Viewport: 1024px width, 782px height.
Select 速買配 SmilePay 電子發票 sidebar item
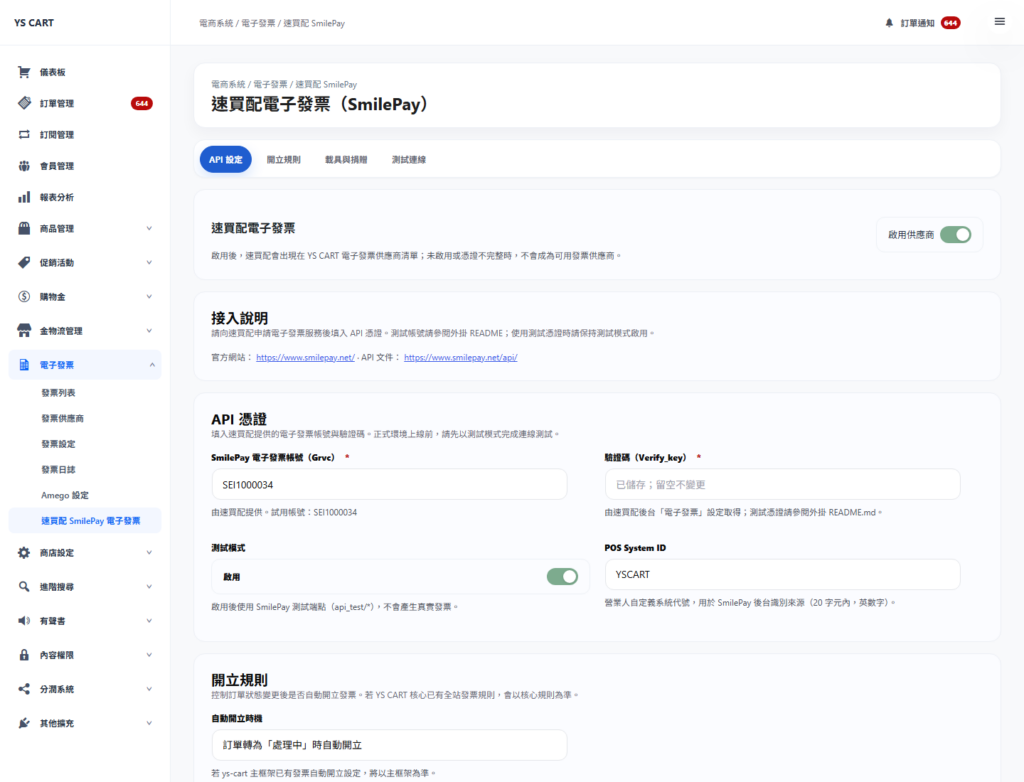click(x=85, y=521)
